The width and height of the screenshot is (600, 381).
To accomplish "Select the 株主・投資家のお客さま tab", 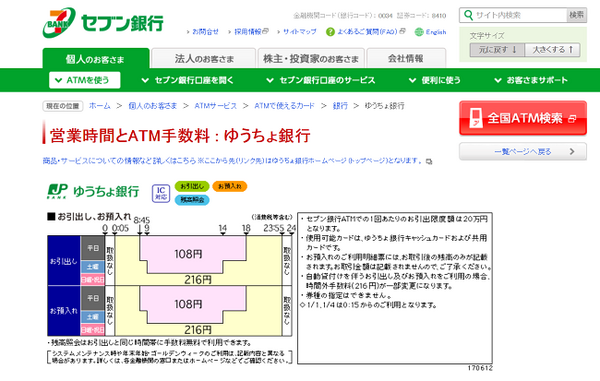I will 311,59.
